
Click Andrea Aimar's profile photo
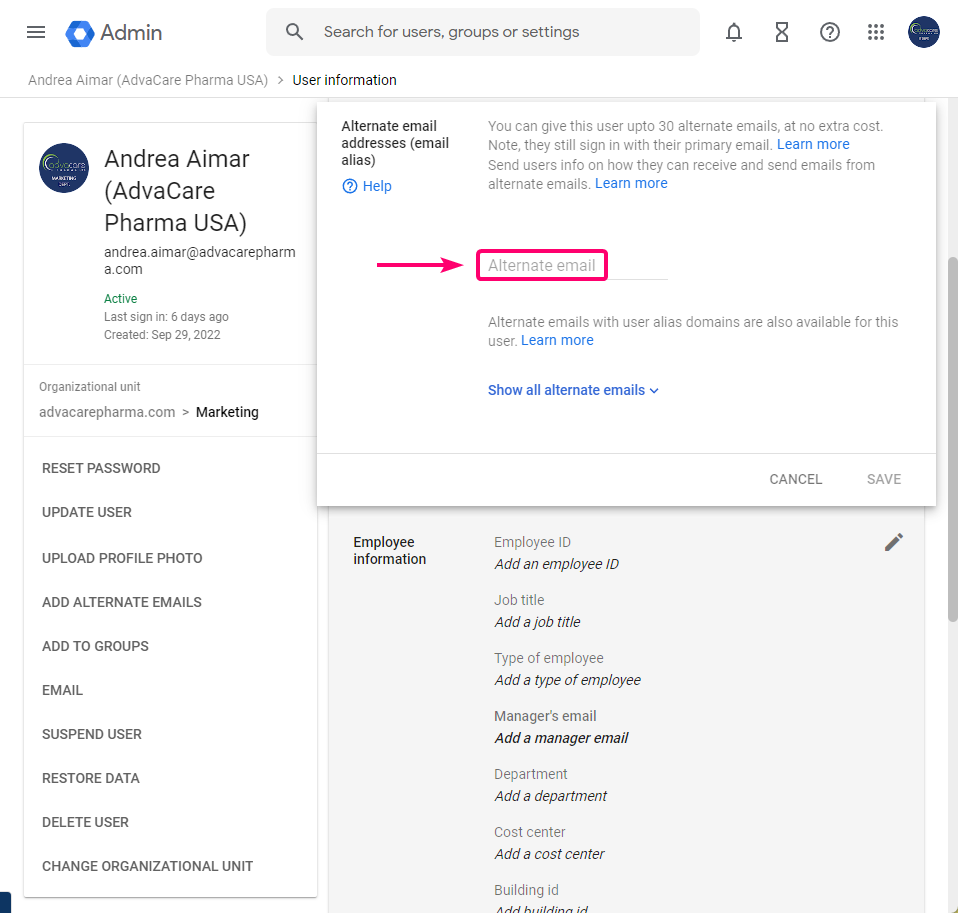click(x=64, y=168)
